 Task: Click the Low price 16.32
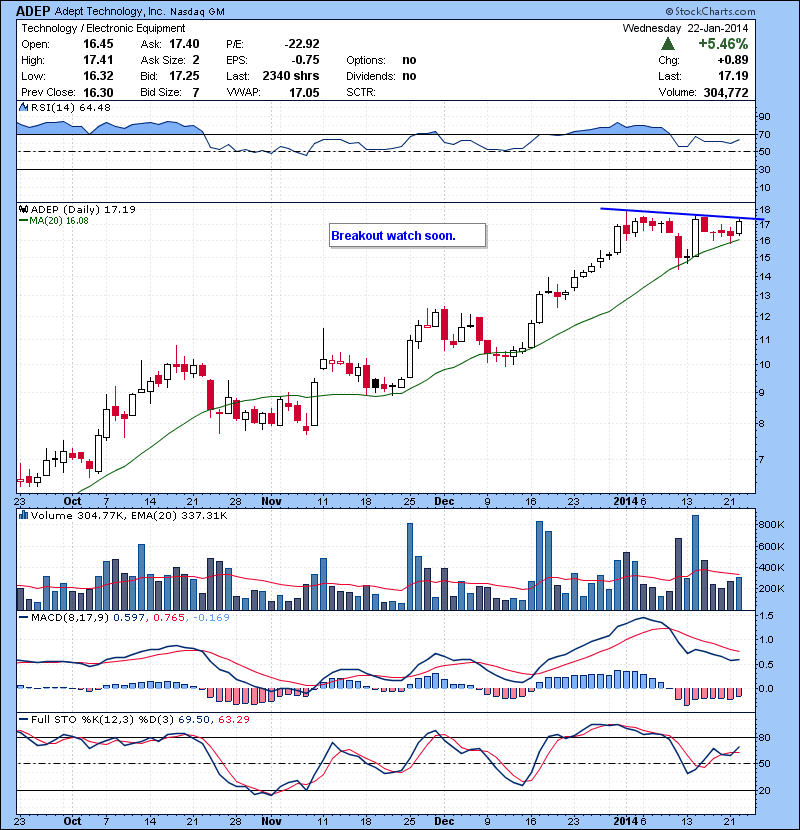98,76
